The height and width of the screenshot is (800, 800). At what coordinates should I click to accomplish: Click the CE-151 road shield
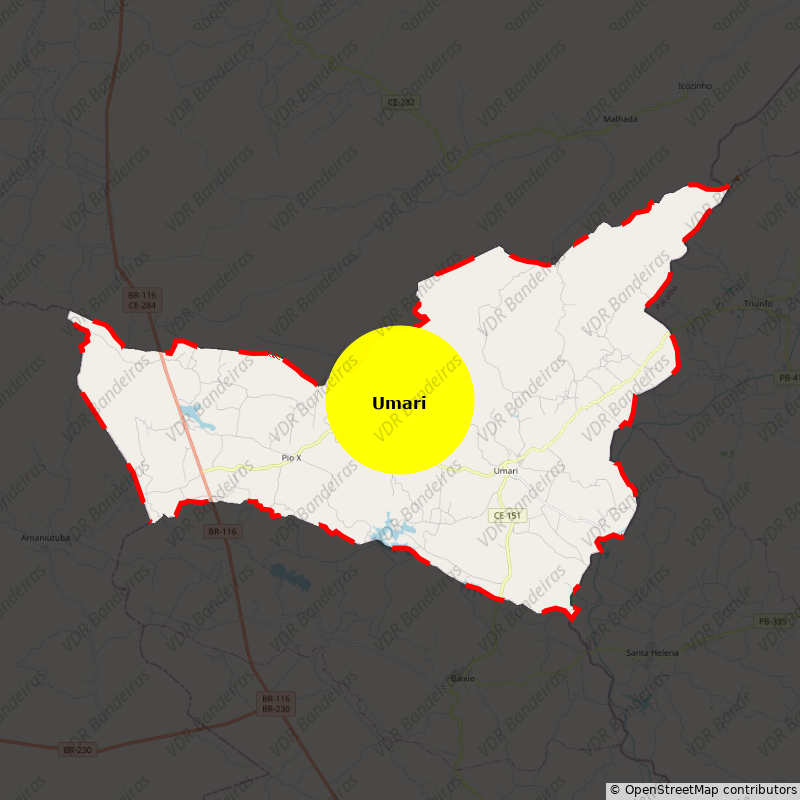(x=507, y=516)
